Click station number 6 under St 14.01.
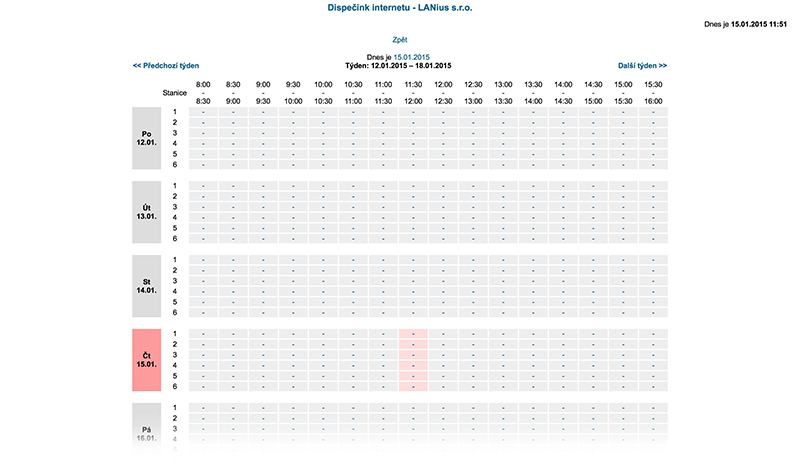The height and width of the screenshot is (466, 800). coord(174,313)
